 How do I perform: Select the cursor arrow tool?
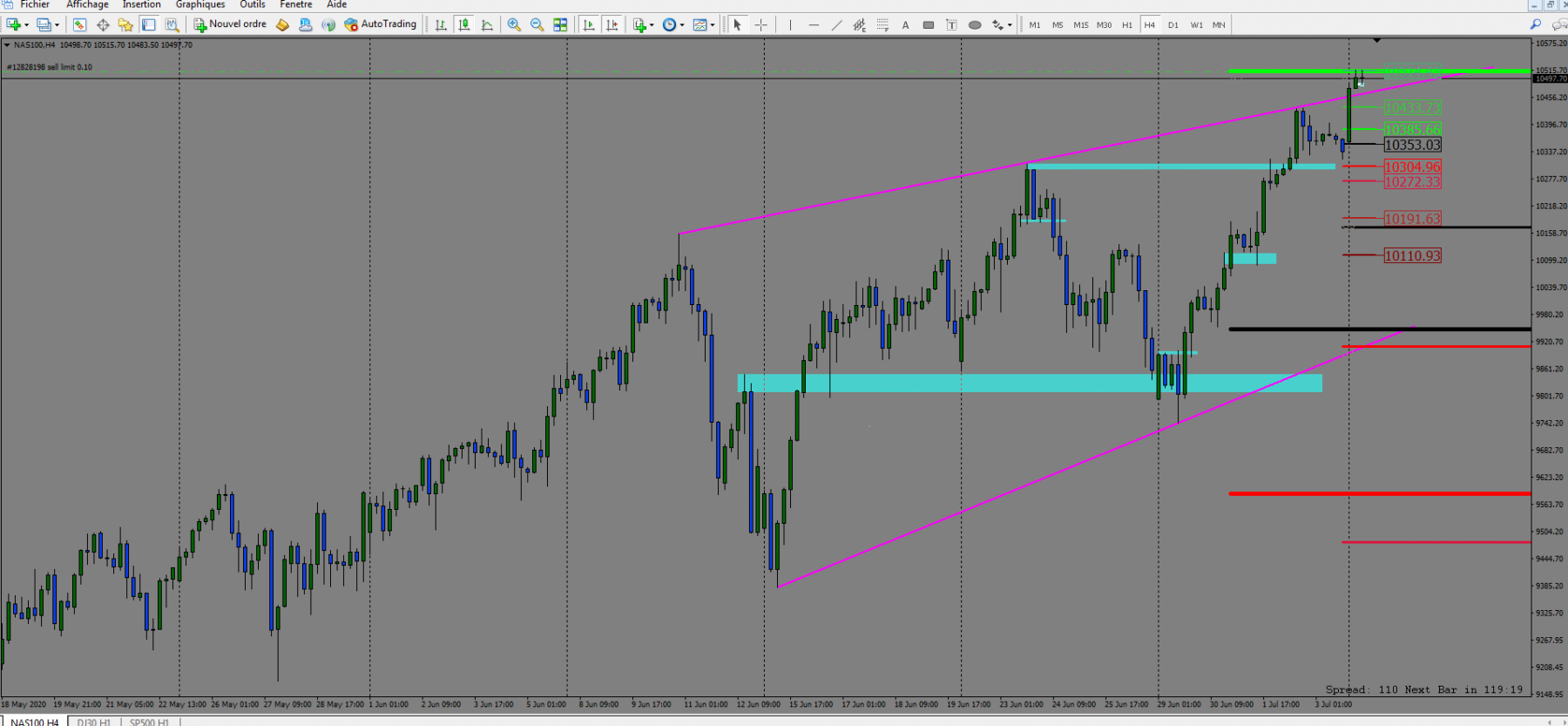click(737, 24)
